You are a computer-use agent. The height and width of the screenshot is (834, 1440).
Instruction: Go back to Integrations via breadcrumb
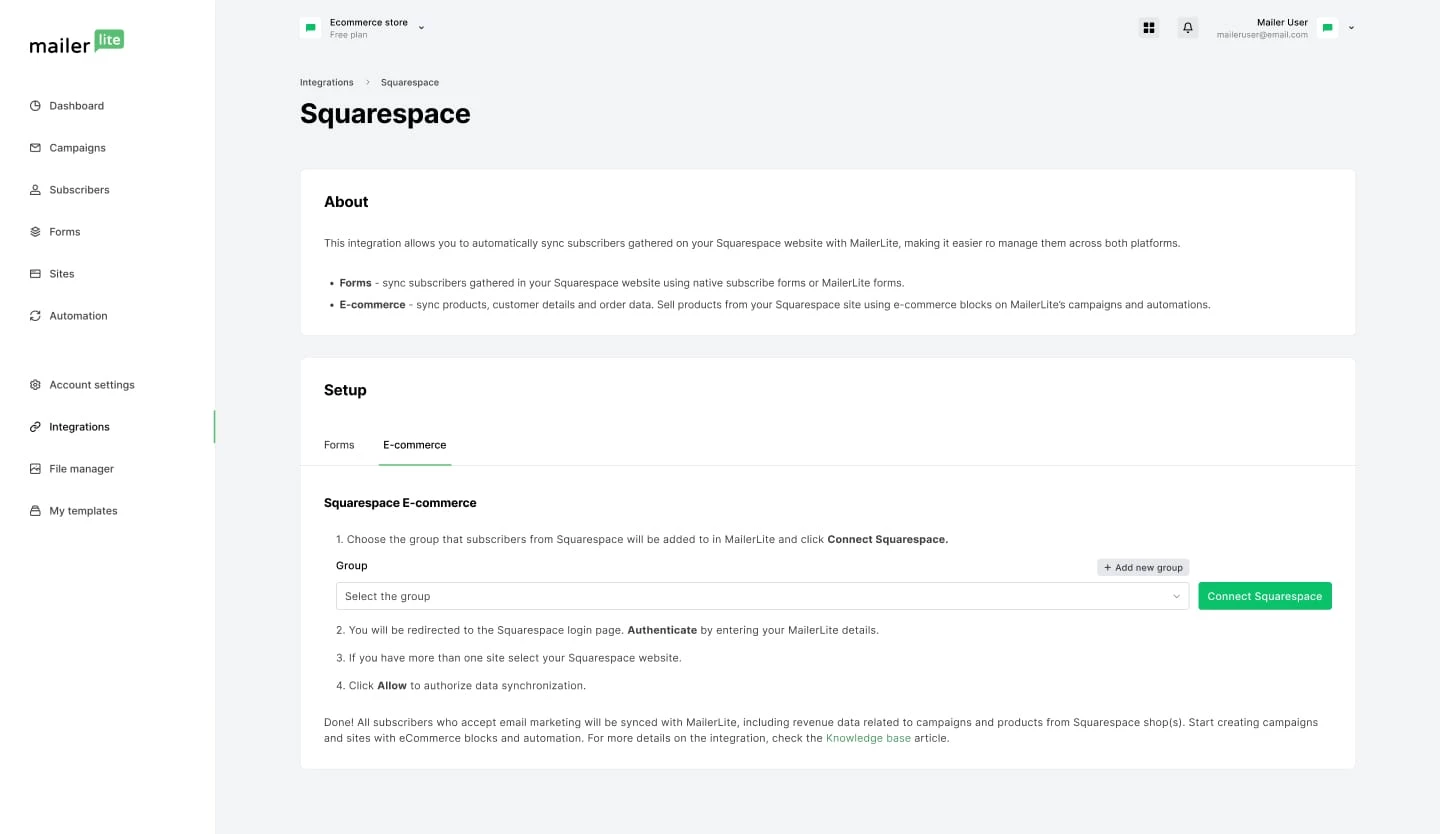[326, 82]
